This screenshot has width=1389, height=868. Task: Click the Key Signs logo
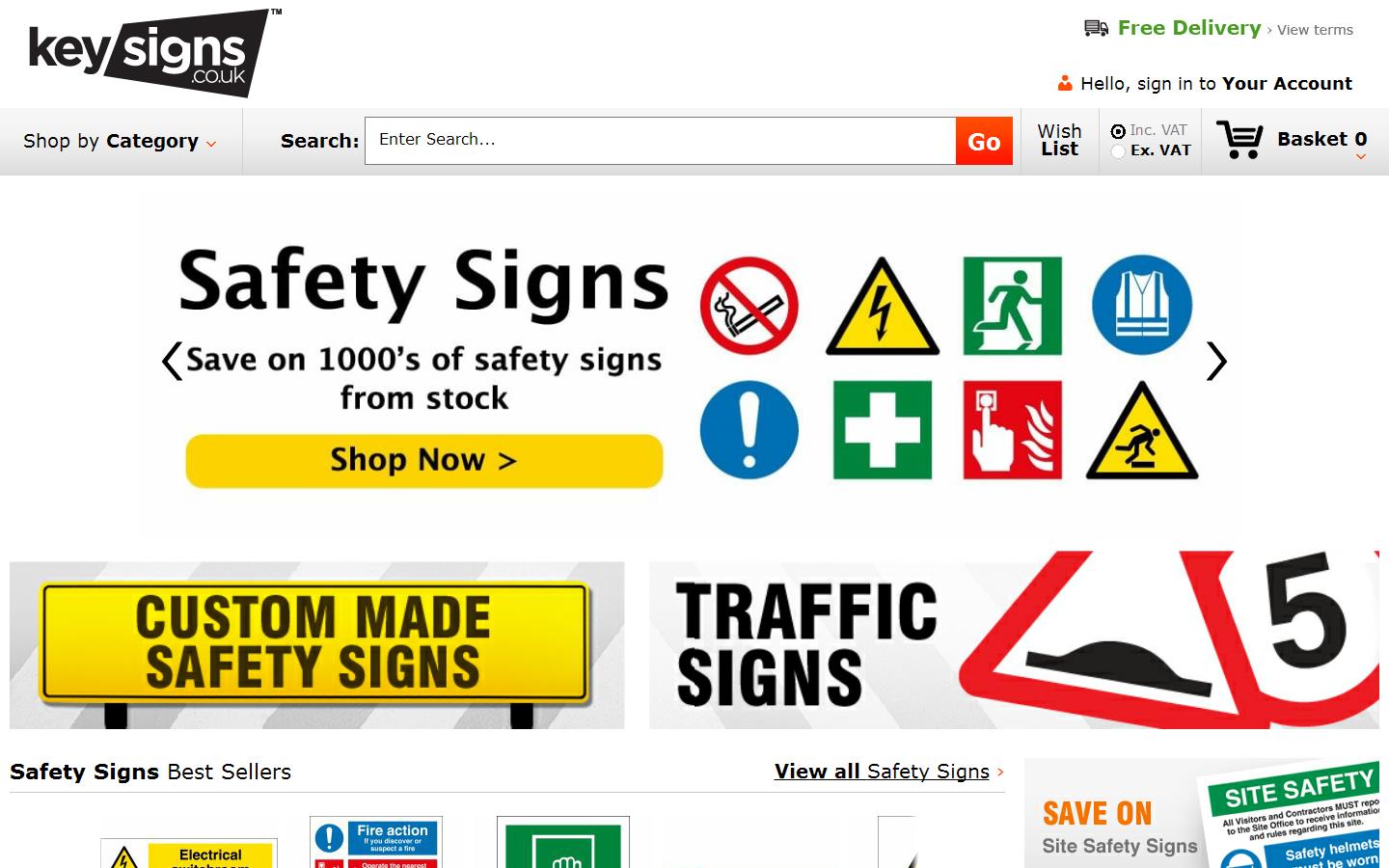pyautogui.click(x=152, y=53)
